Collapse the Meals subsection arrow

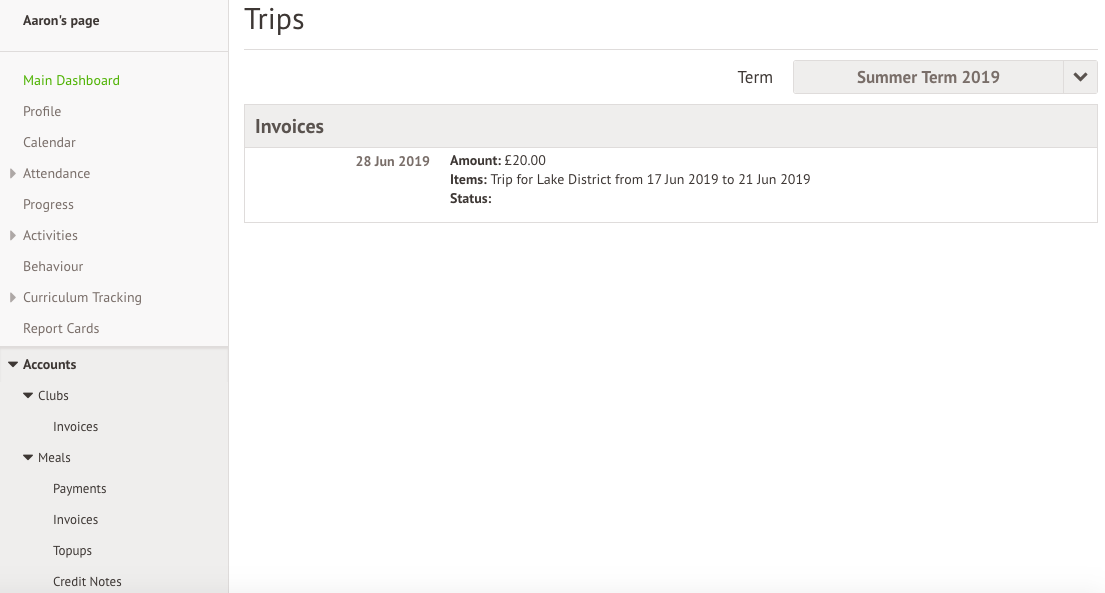point(28,458)
